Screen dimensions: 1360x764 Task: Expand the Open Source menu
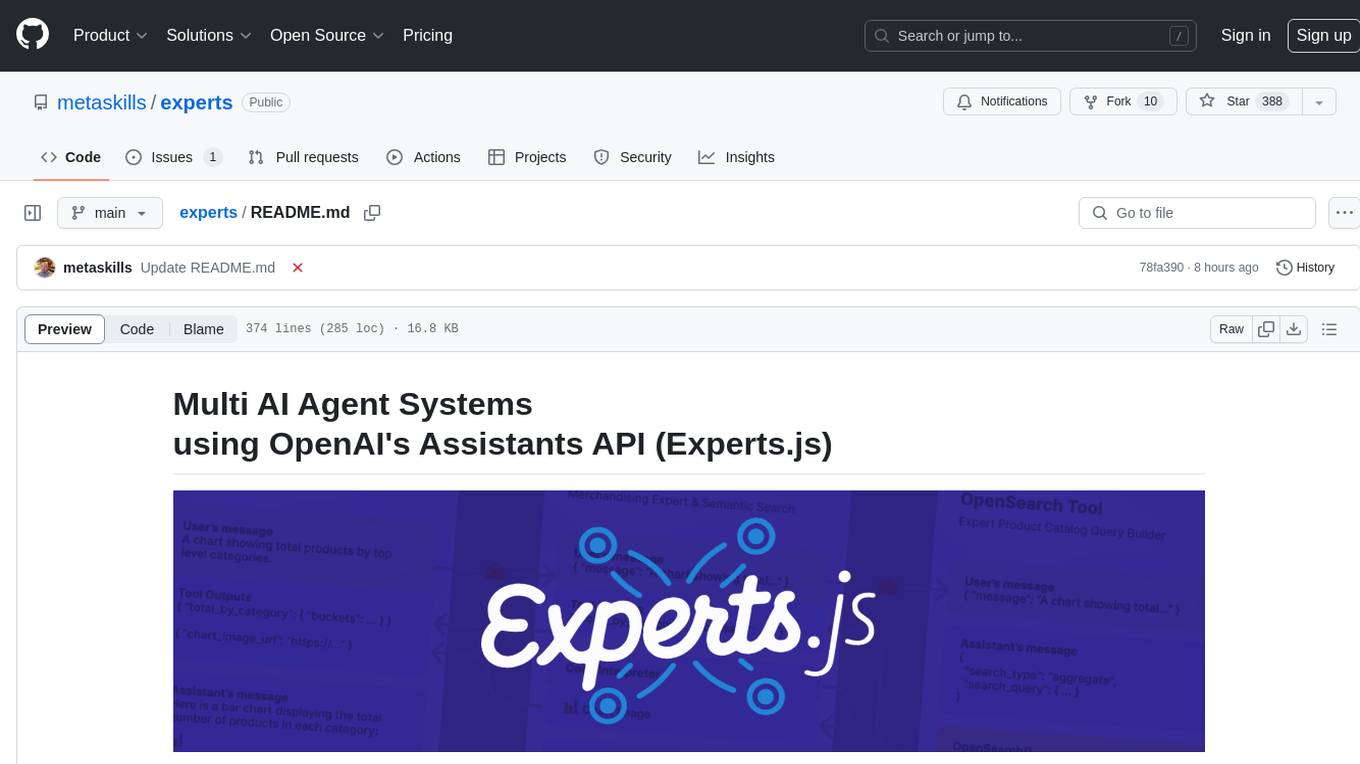pos(327,35)
